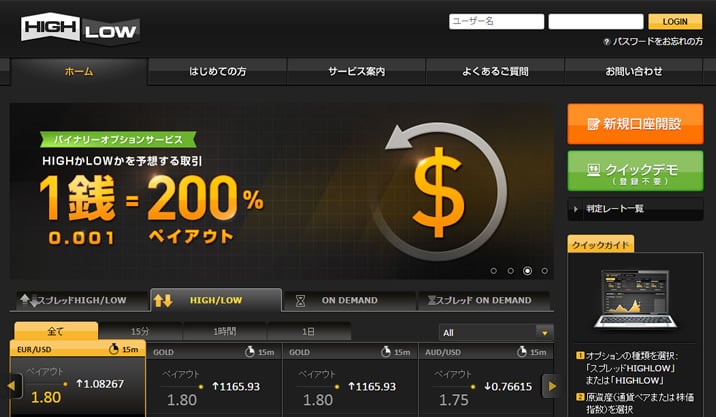Click the question mark help icon
This screenshot has width=716, height=417.
(606, 42)
